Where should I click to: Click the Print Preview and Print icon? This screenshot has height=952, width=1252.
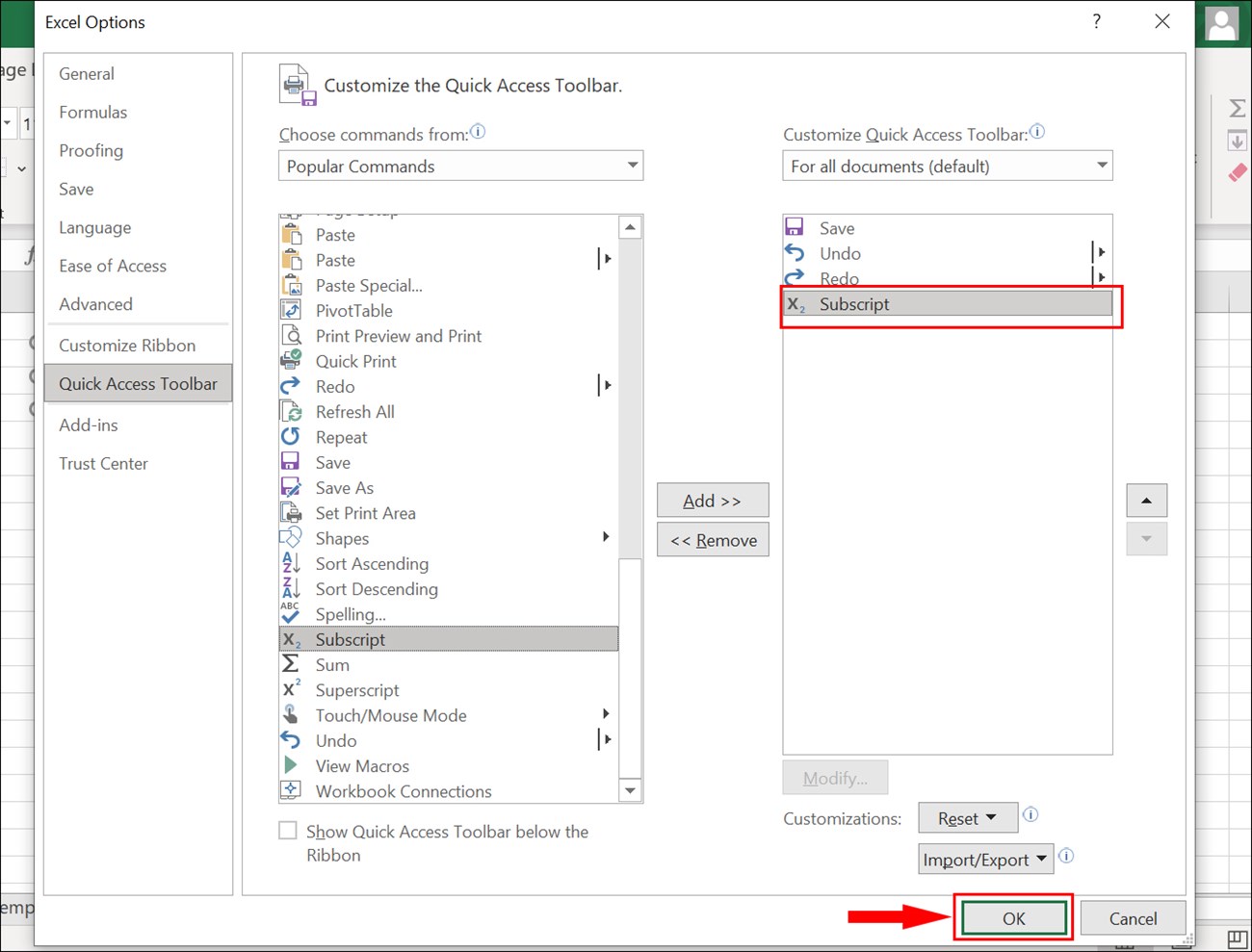tap(291, 335)
